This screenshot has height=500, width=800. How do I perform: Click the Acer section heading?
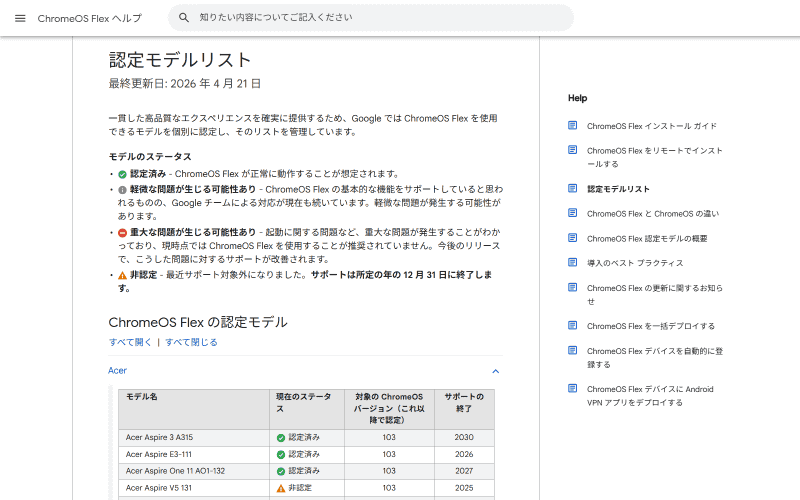(117, 370)
